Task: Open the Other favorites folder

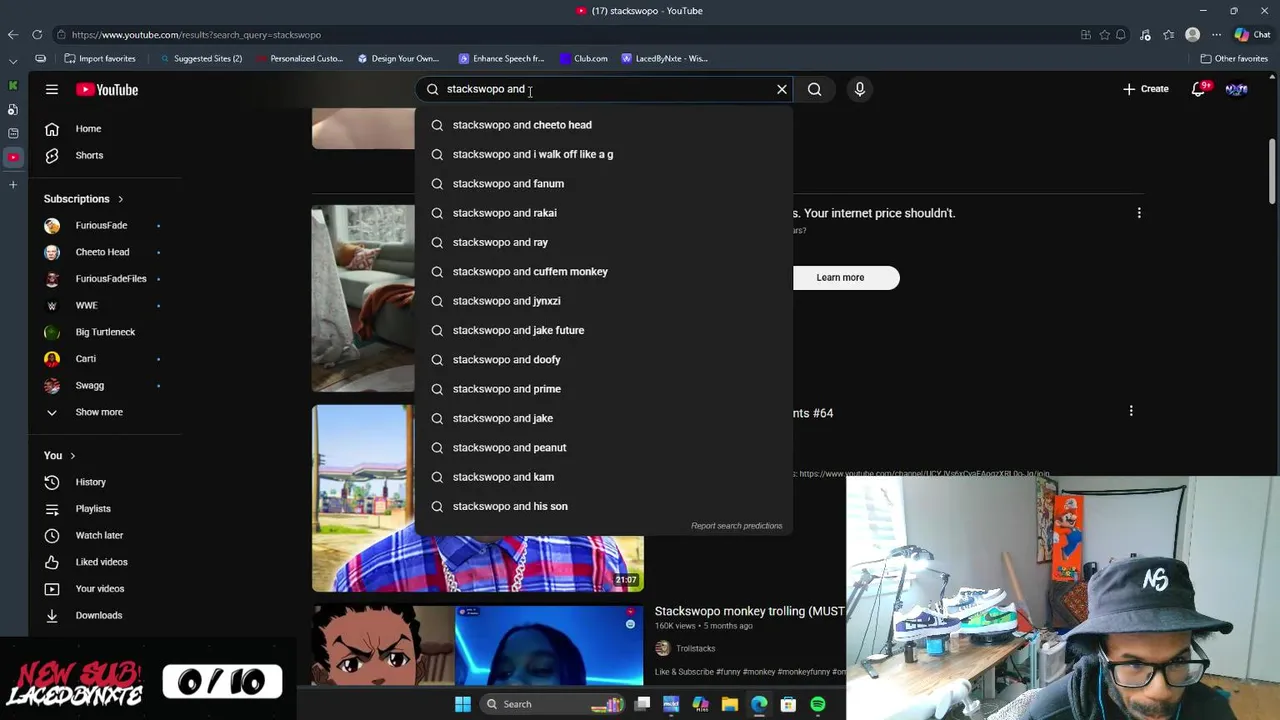Action: (x=1234, y=59)
